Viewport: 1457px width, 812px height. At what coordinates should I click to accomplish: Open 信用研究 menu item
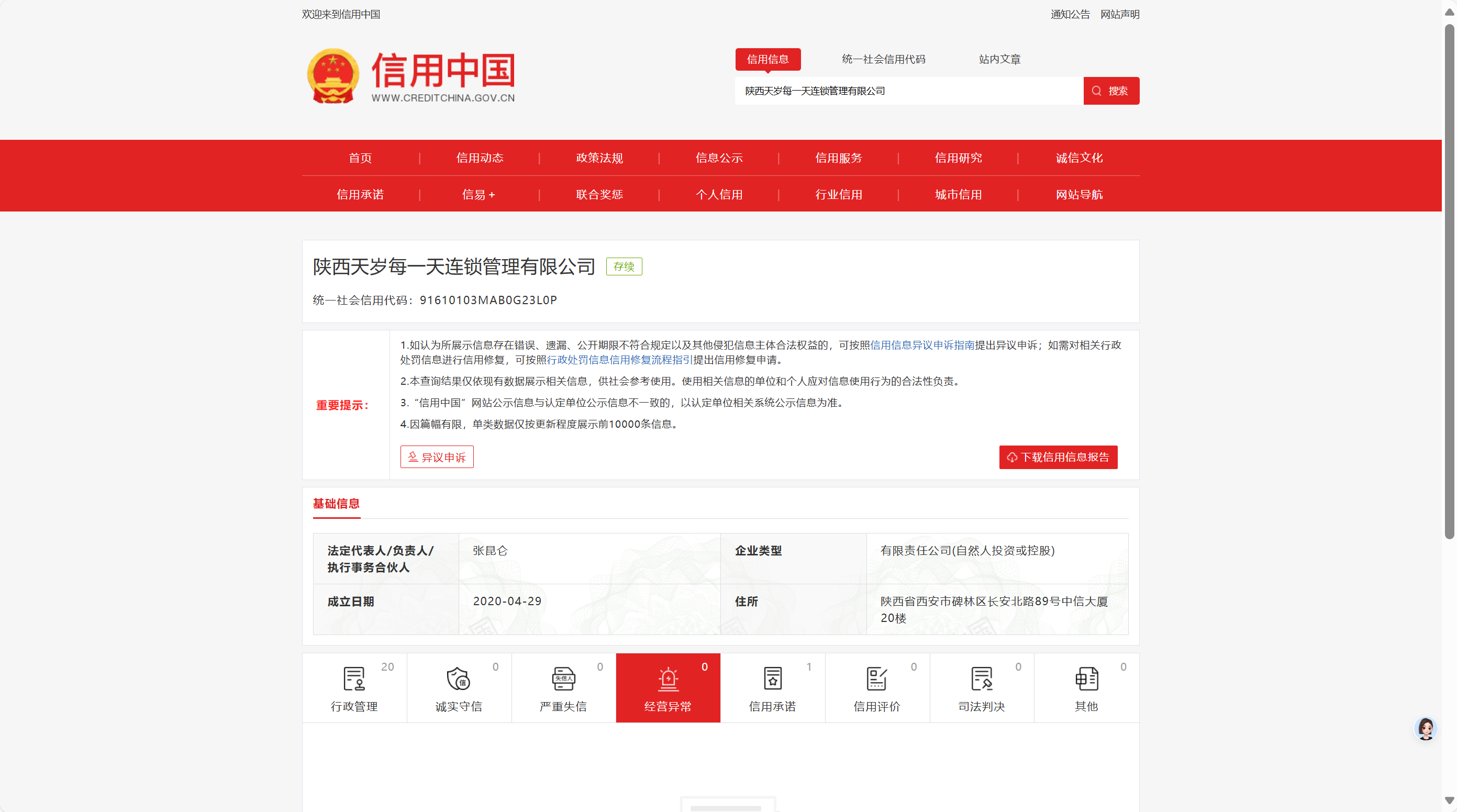pos(958,158)
